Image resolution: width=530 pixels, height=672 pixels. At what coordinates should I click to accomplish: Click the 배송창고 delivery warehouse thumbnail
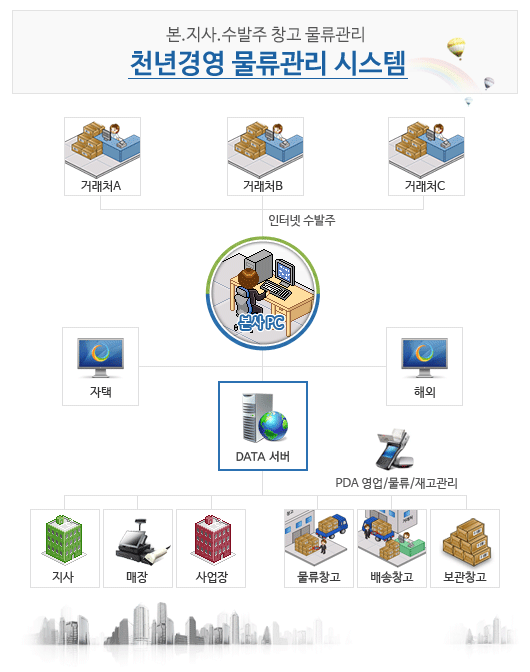point(392,538)
